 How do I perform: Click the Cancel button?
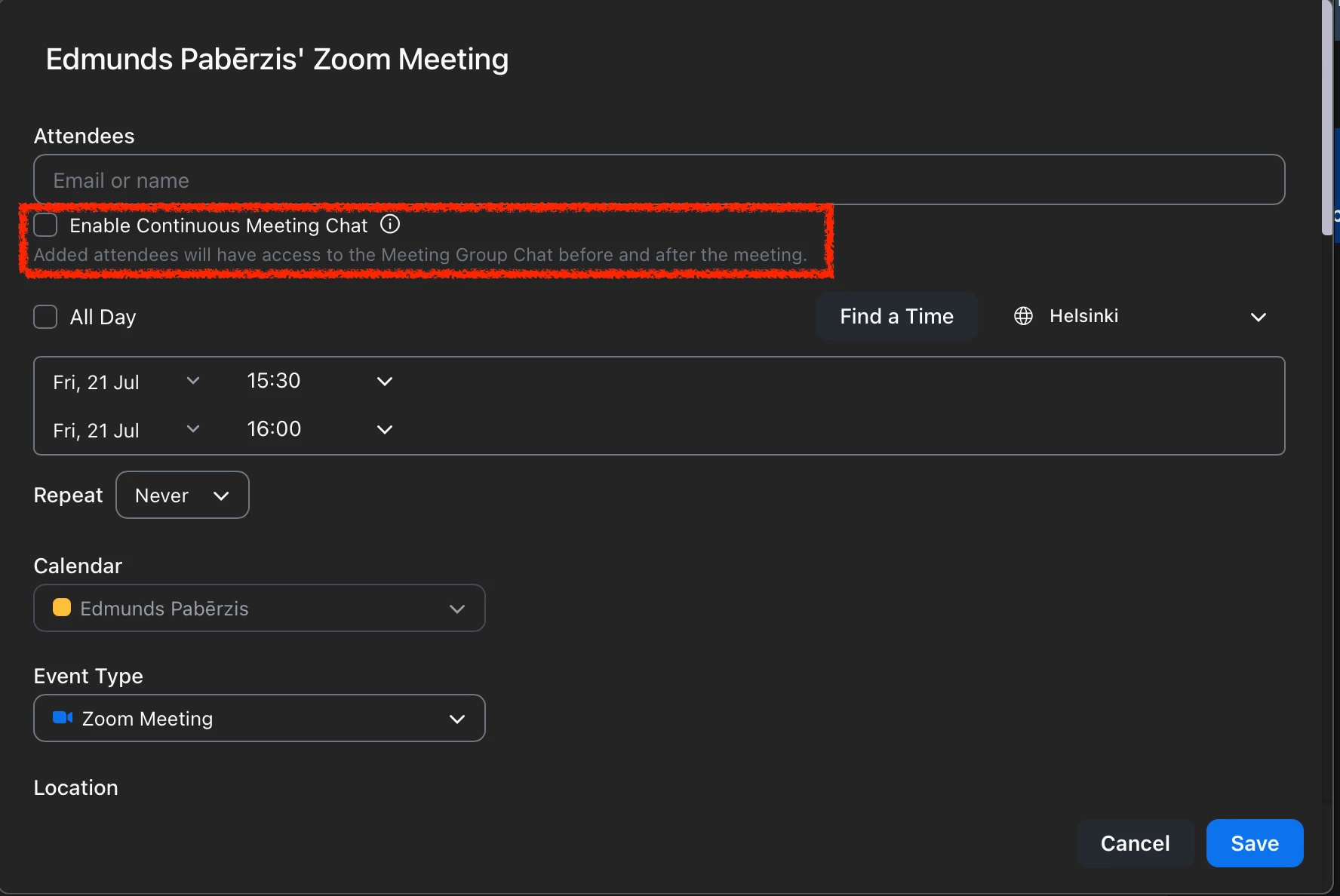1136,843
